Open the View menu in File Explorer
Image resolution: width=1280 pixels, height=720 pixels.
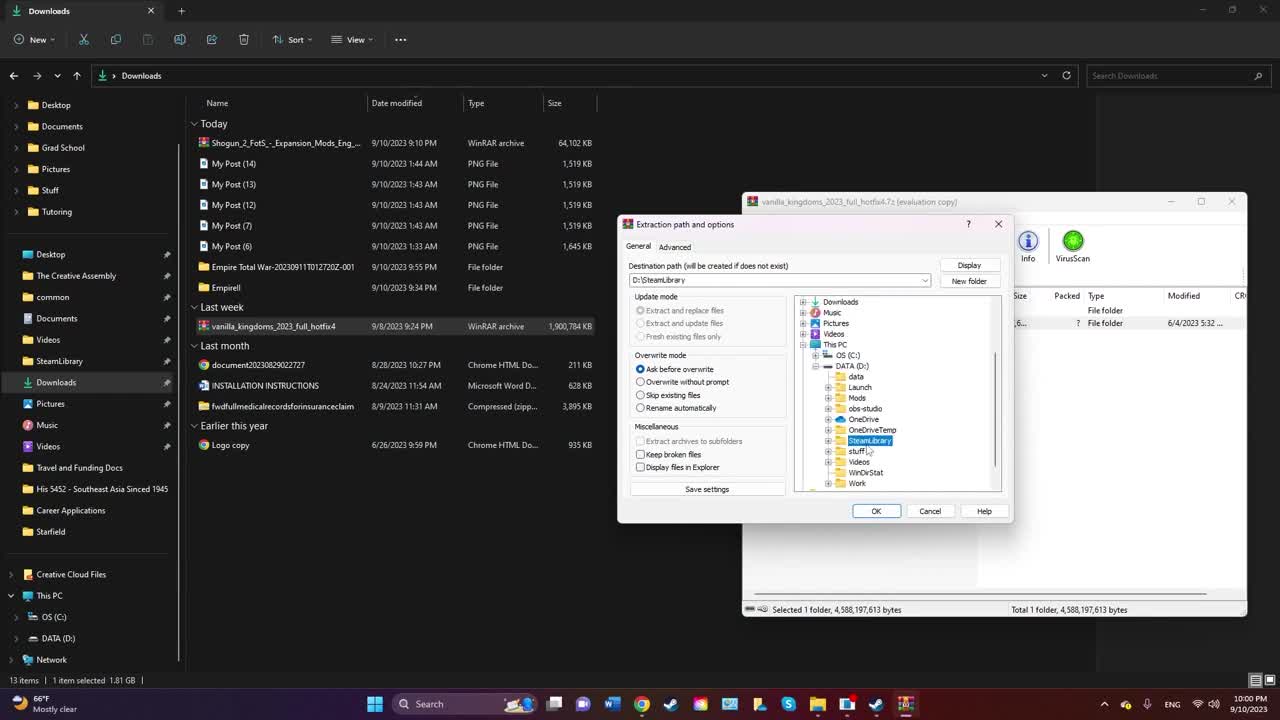[351, 39]
